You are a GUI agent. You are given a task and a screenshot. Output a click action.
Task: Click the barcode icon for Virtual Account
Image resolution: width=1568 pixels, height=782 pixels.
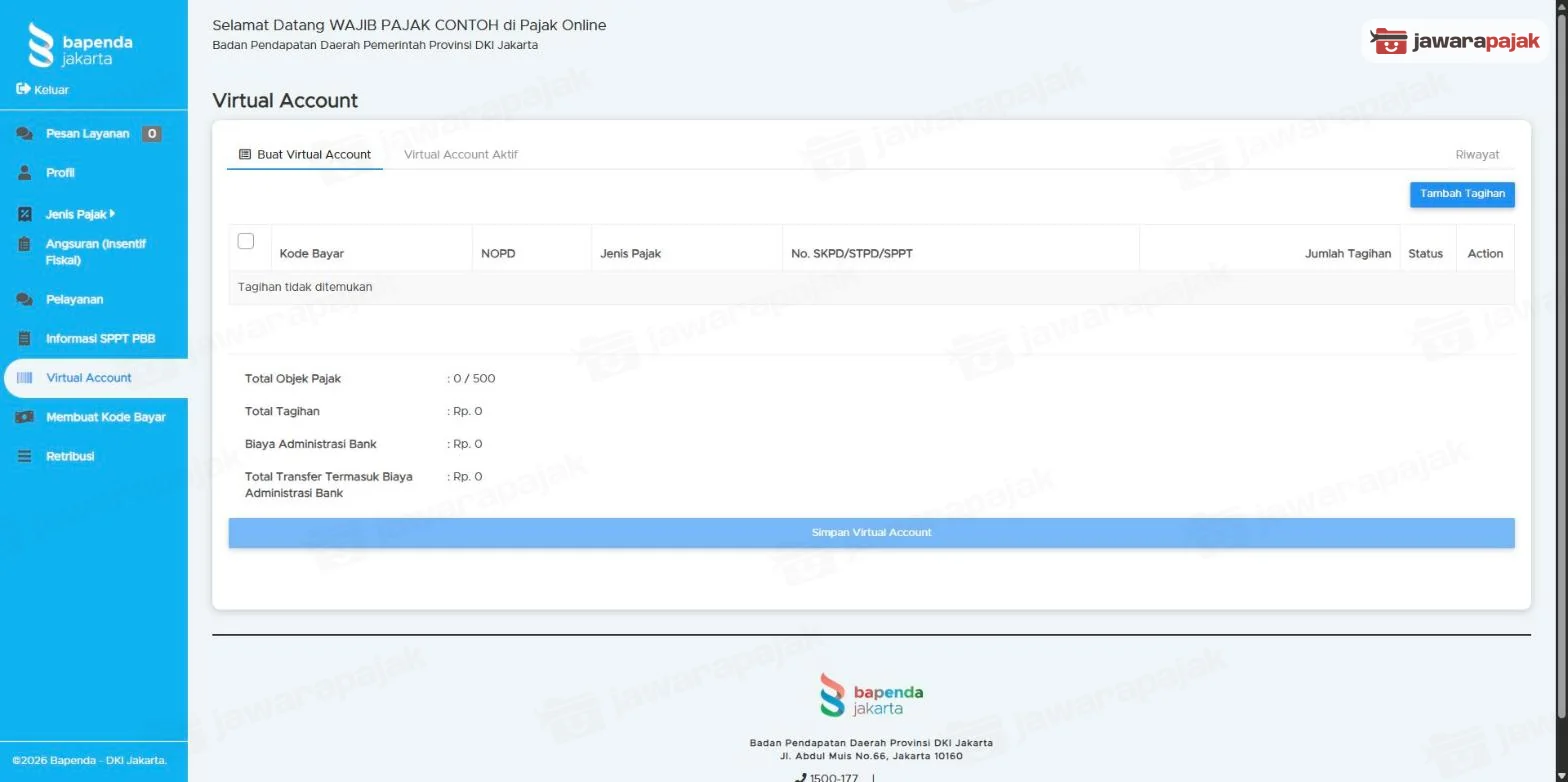pos(25,378)
